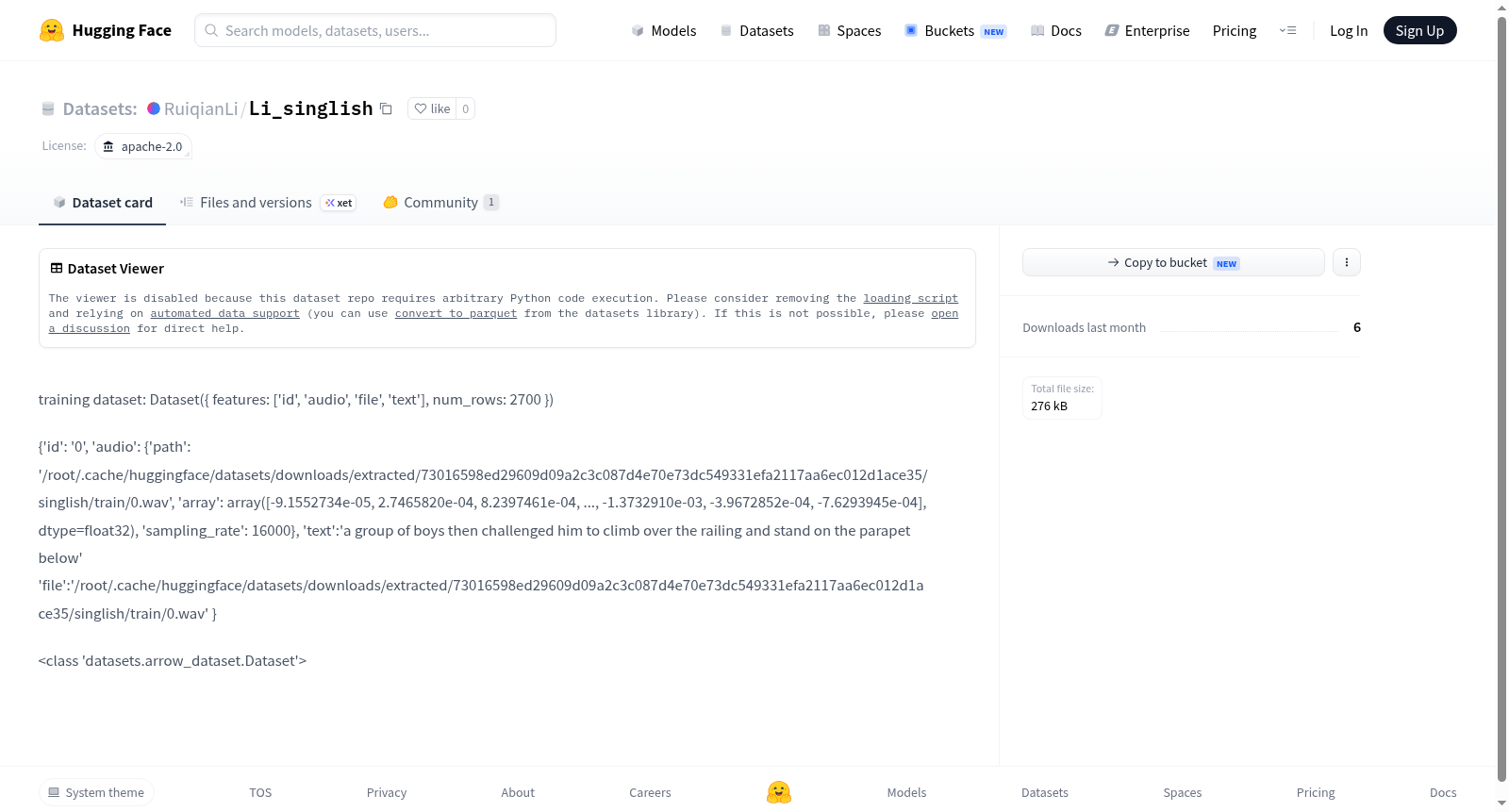Image resolution: width=1509 pixels, height=812 pixels.
Task: Open the Spaces nav item
Action: click(850, 31)
